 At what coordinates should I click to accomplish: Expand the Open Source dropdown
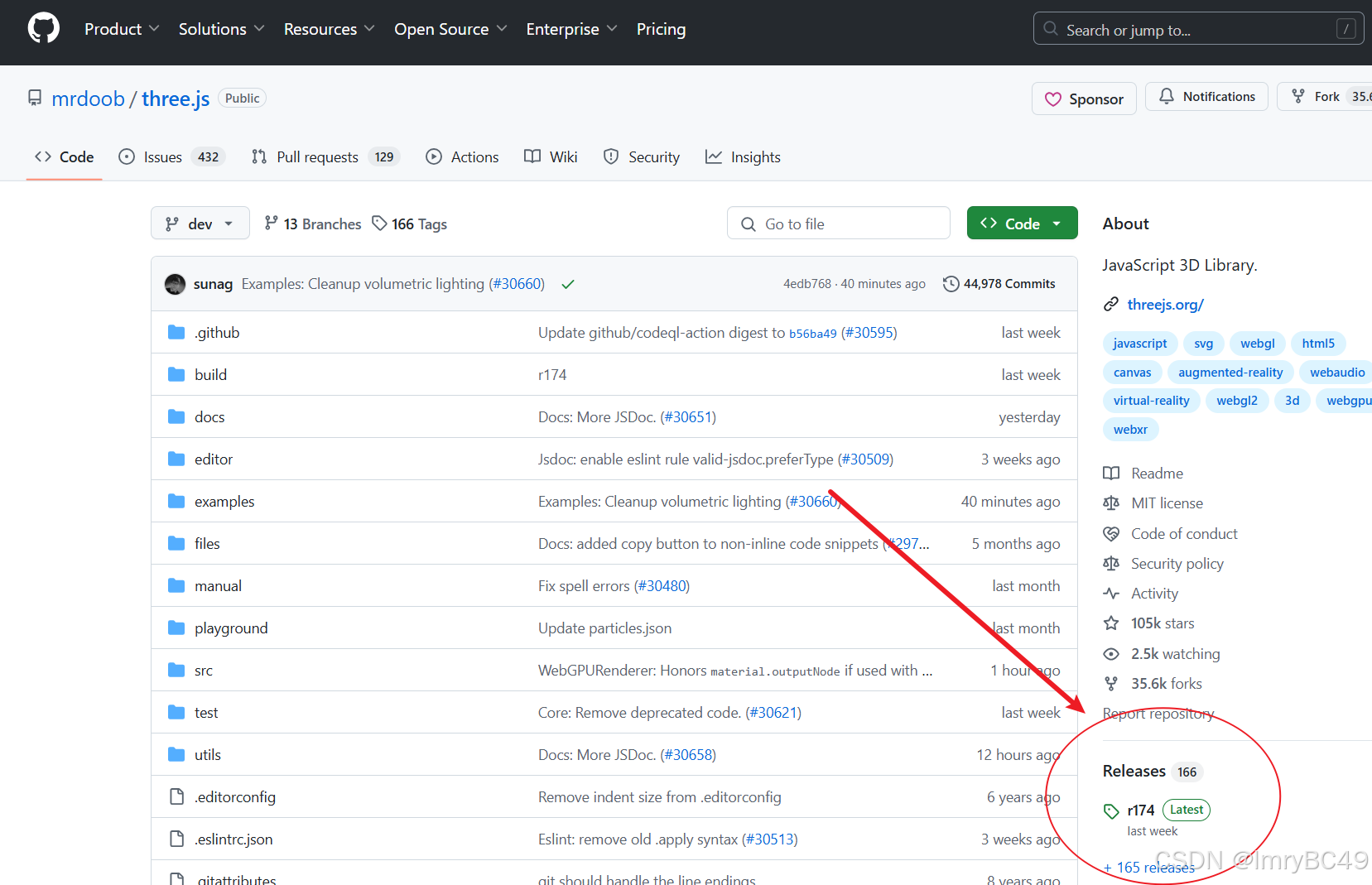pos(450,29)
